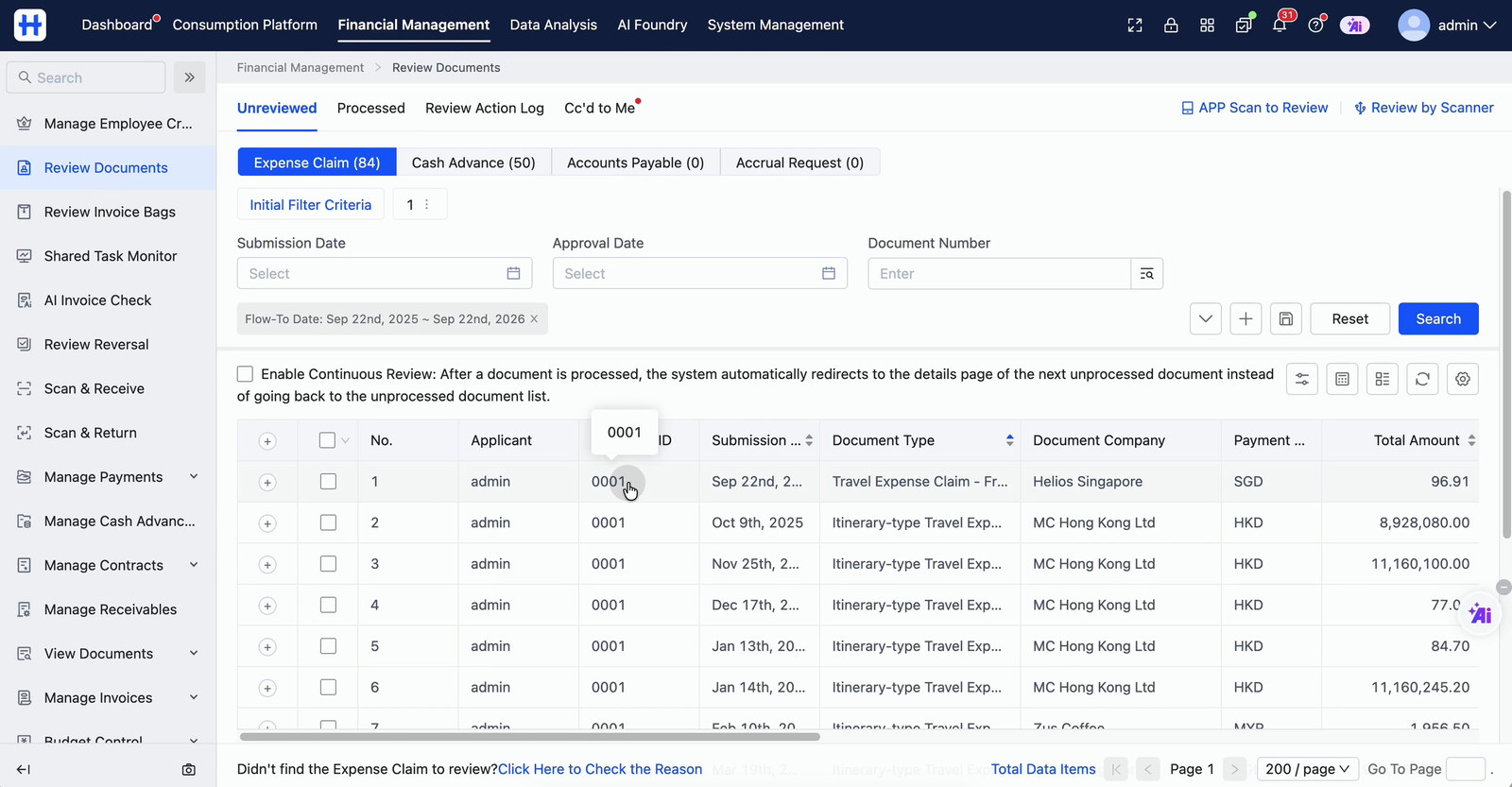Expand the Manage Payments sidebar menu

coord(108,477)
